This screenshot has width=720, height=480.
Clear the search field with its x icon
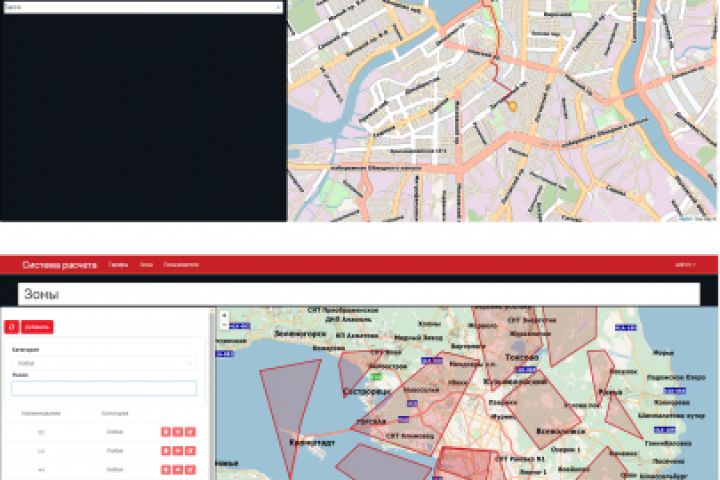point(278,7)
